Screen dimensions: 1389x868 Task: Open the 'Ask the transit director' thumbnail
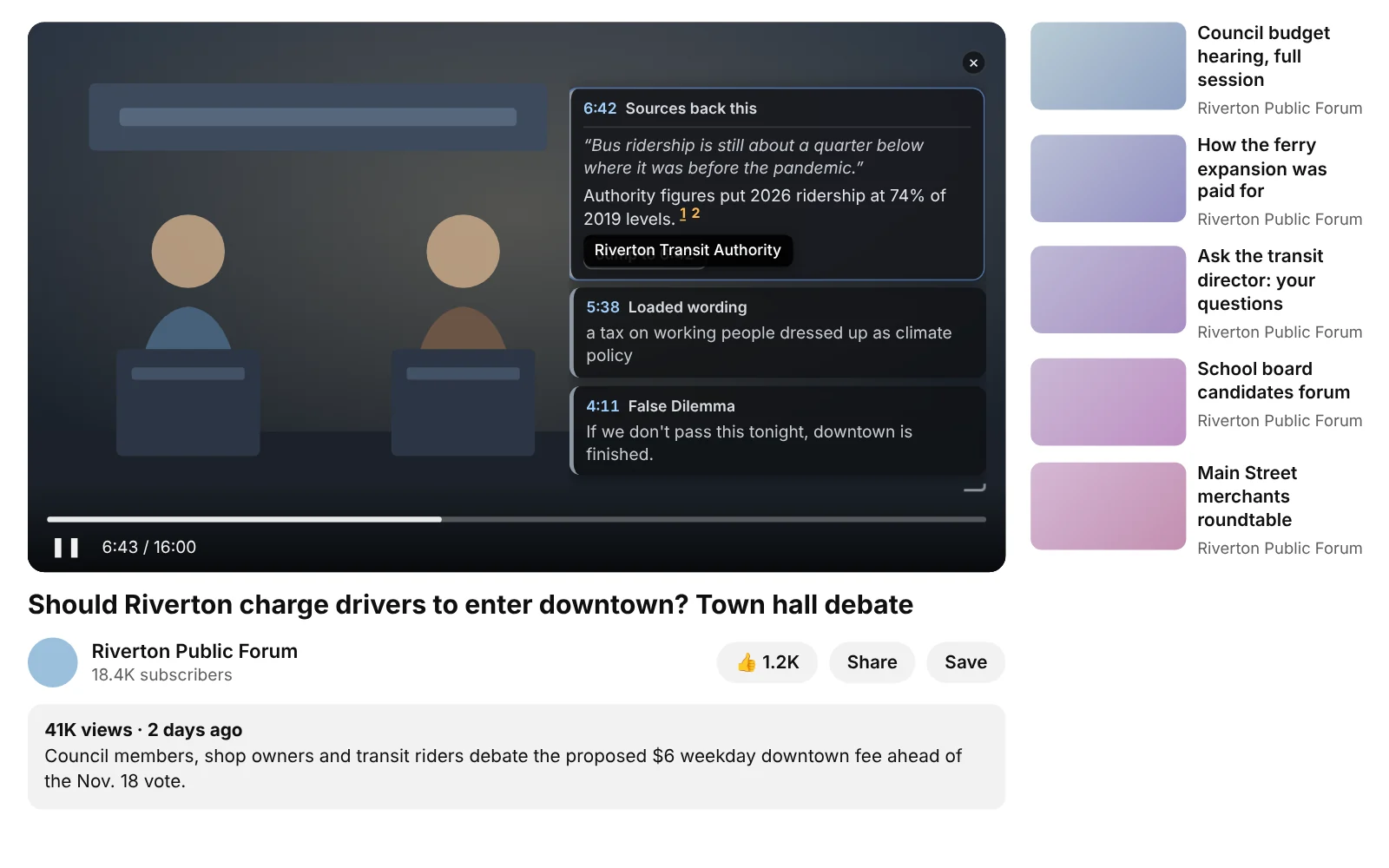click(x=1108, y=290)
